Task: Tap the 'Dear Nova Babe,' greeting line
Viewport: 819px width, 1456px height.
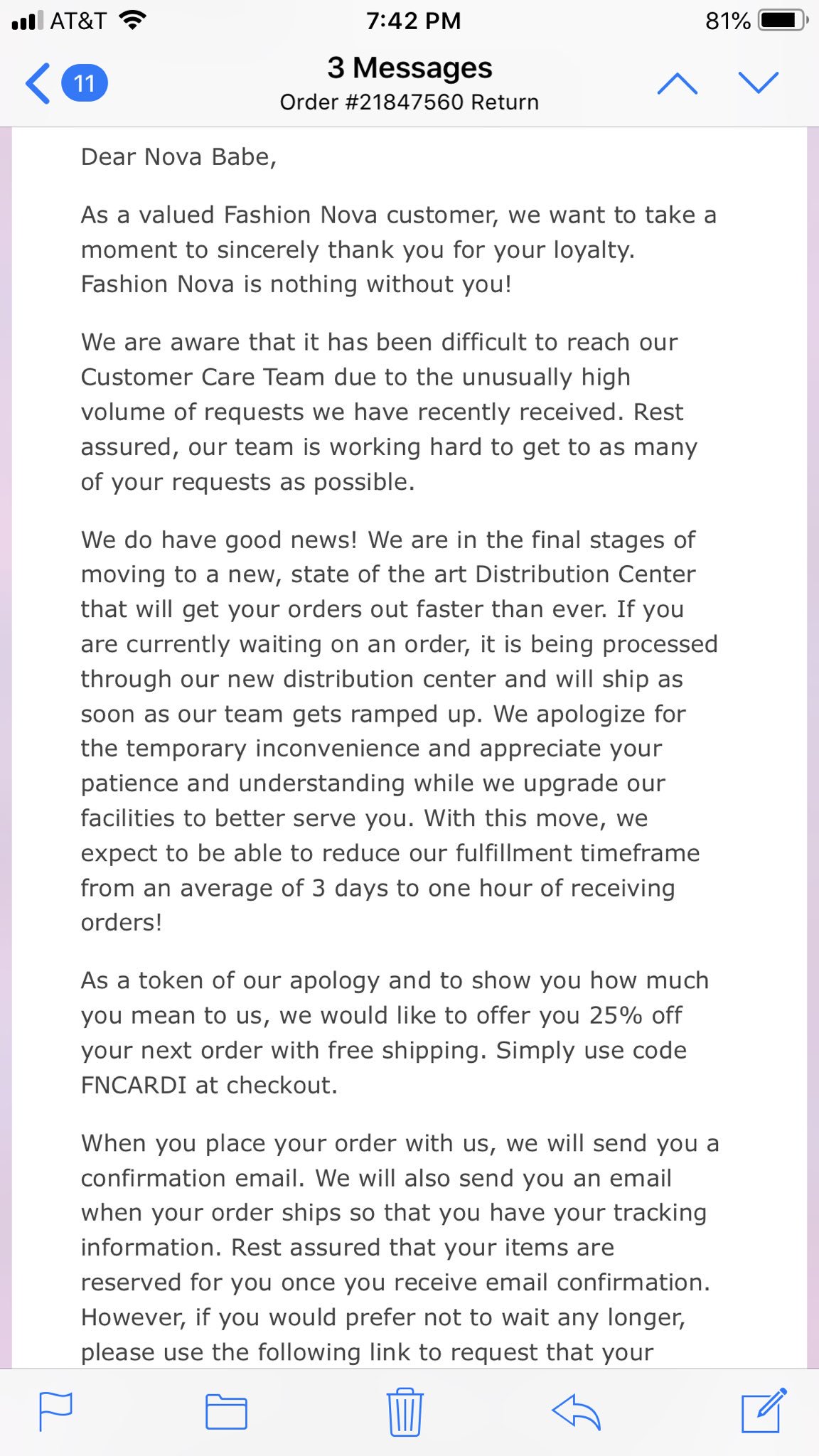Action: 178,157
